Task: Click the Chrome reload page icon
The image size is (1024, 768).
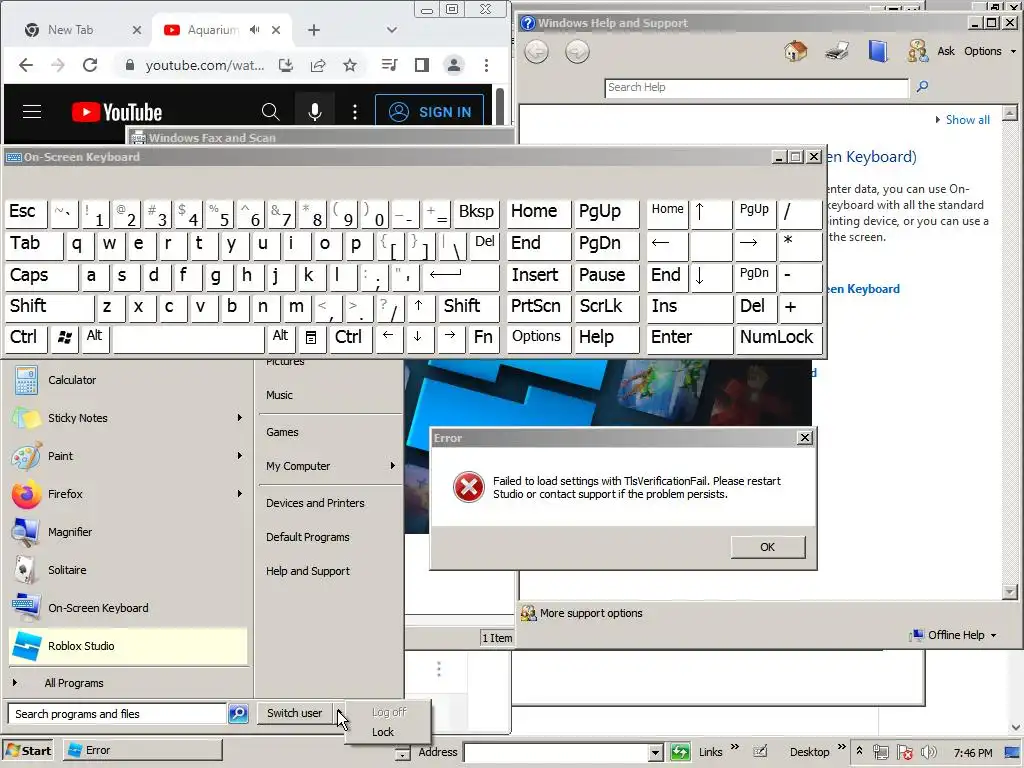Action: tap(90, 65)
